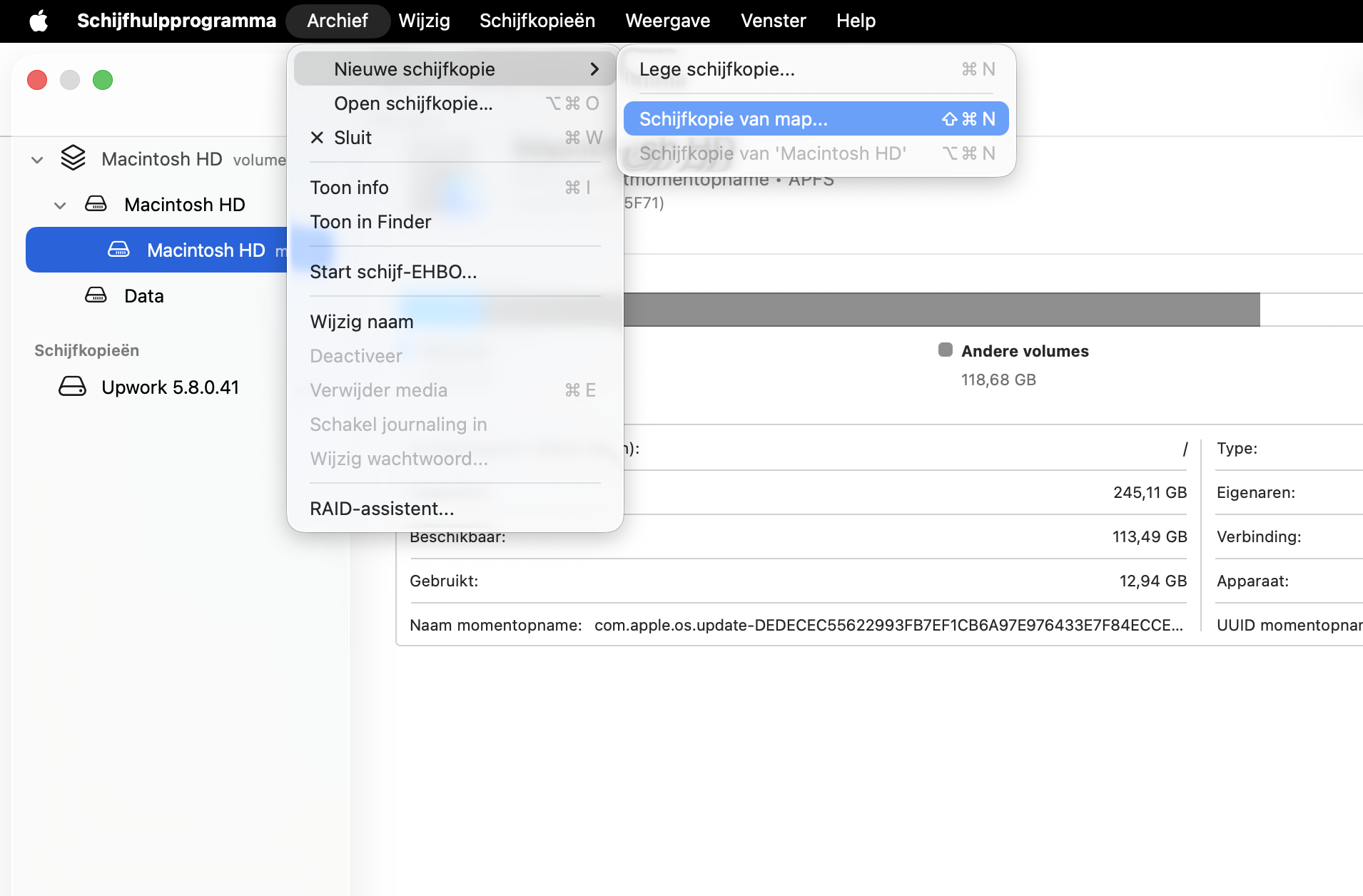Click the green full-screen window button

tap(103, 80)
